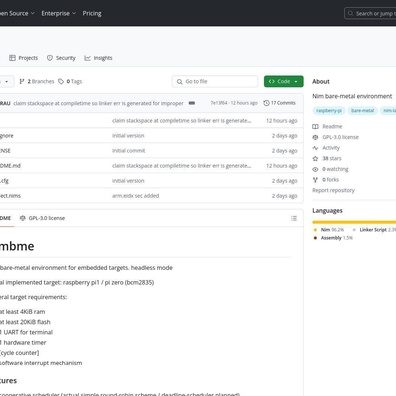Open the .nims project file
The width and height of the screenshot is (396, 396).
point(10,196)
